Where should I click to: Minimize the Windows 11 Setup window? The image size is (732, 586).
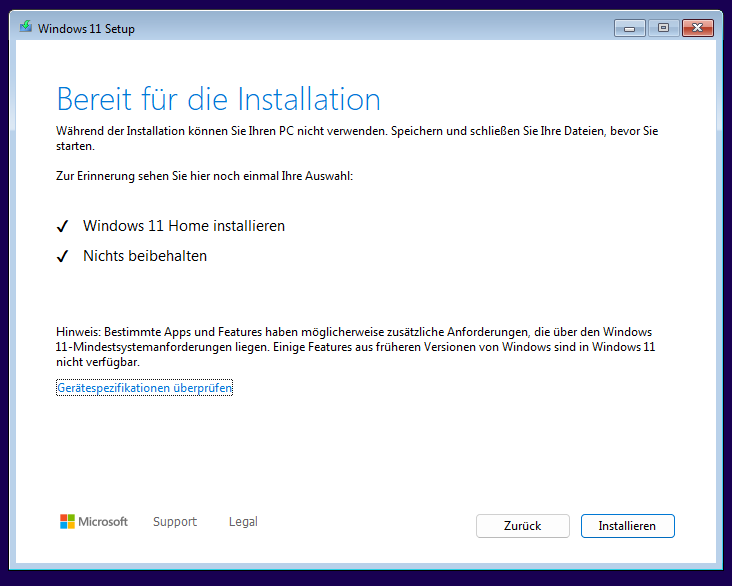(630, 28)
